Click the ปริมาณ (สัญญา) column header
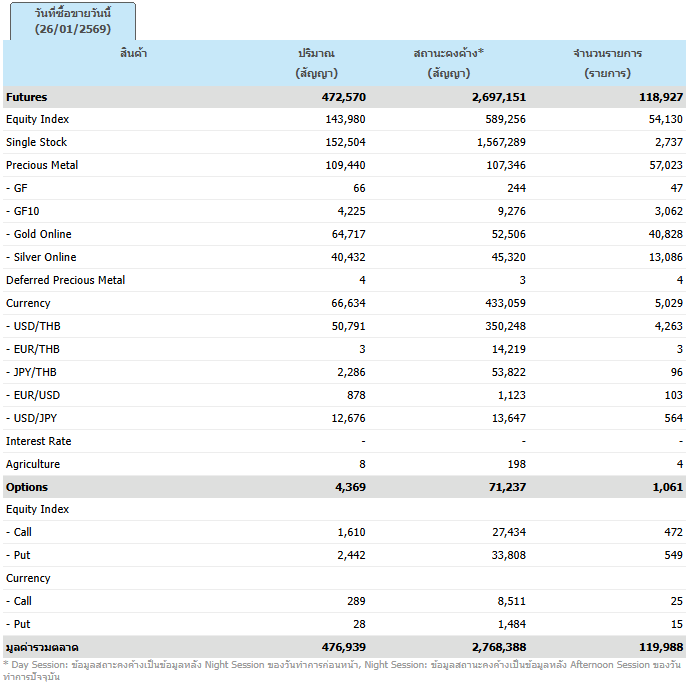The width and height of the screenshot is (689, 689). [x=316, y=62]
